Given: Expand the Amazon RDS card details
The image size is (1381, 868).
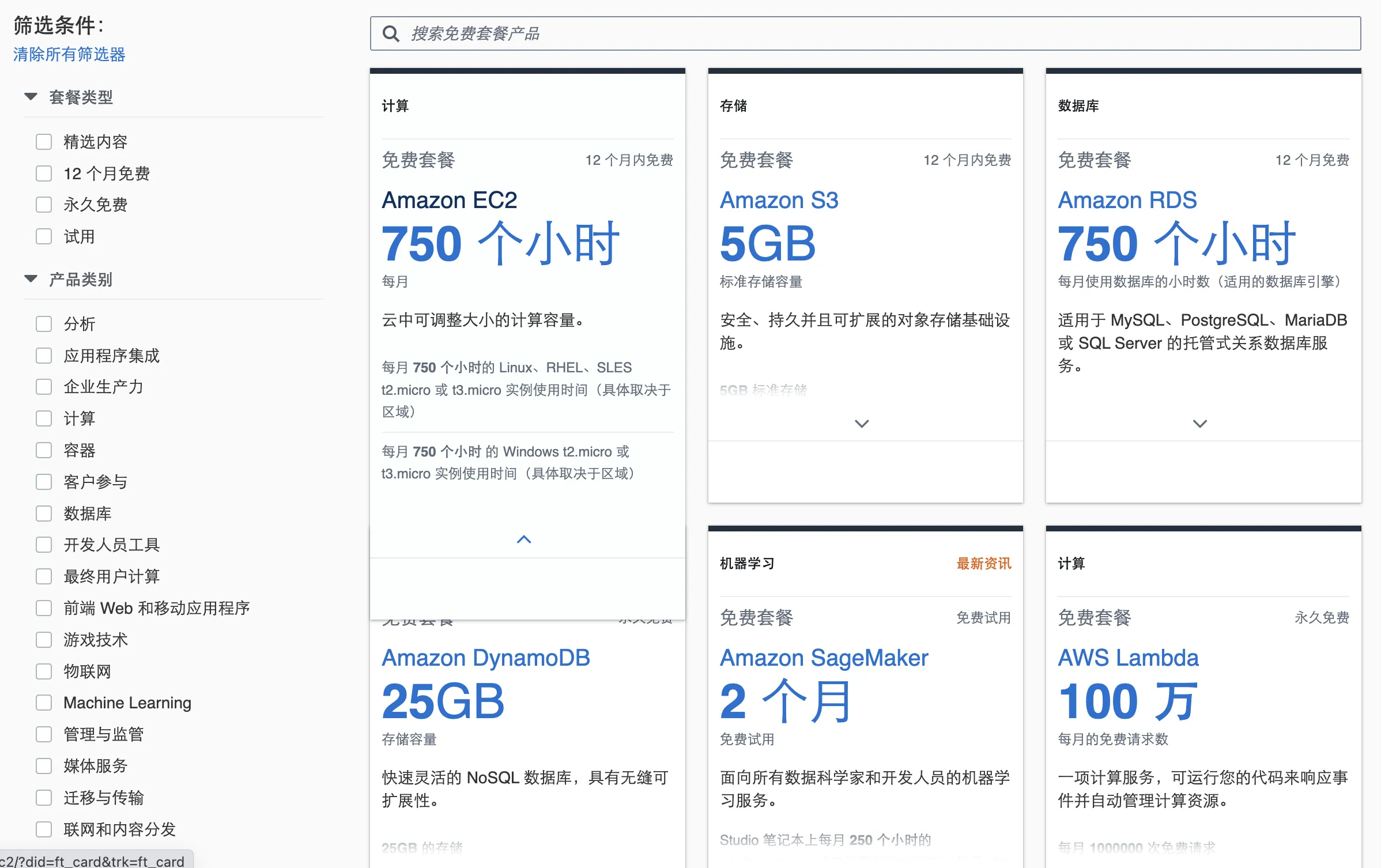Looking at the screenshot, I should click(1199, 424).
